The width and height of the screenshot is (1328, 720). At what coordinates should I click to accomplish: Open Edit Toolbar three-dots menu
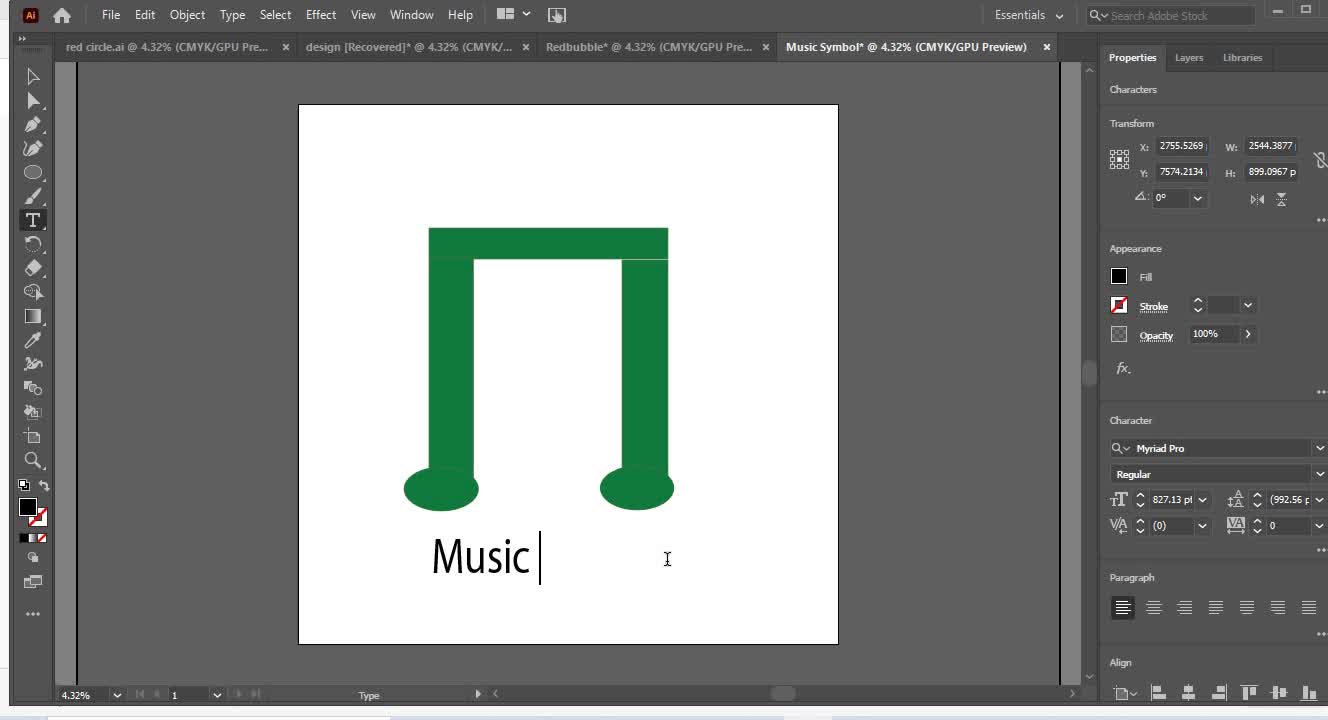coord(33,614)
